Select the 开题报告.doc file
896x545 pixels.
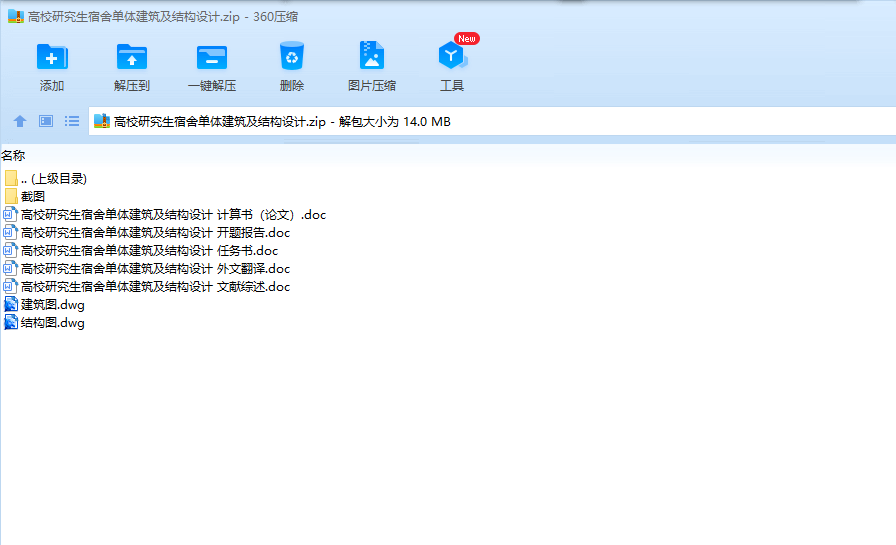[147, 233]
